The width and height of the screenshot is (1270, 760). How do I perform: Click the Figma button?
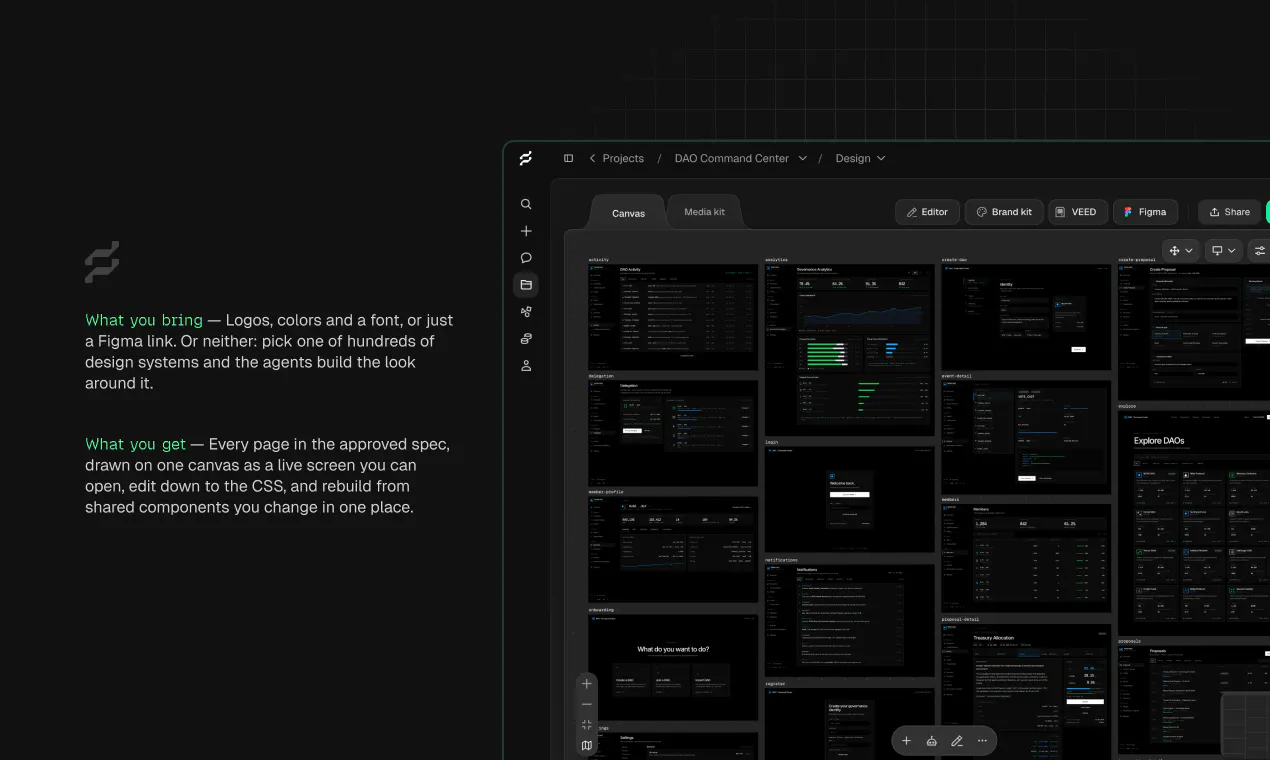1145,212
